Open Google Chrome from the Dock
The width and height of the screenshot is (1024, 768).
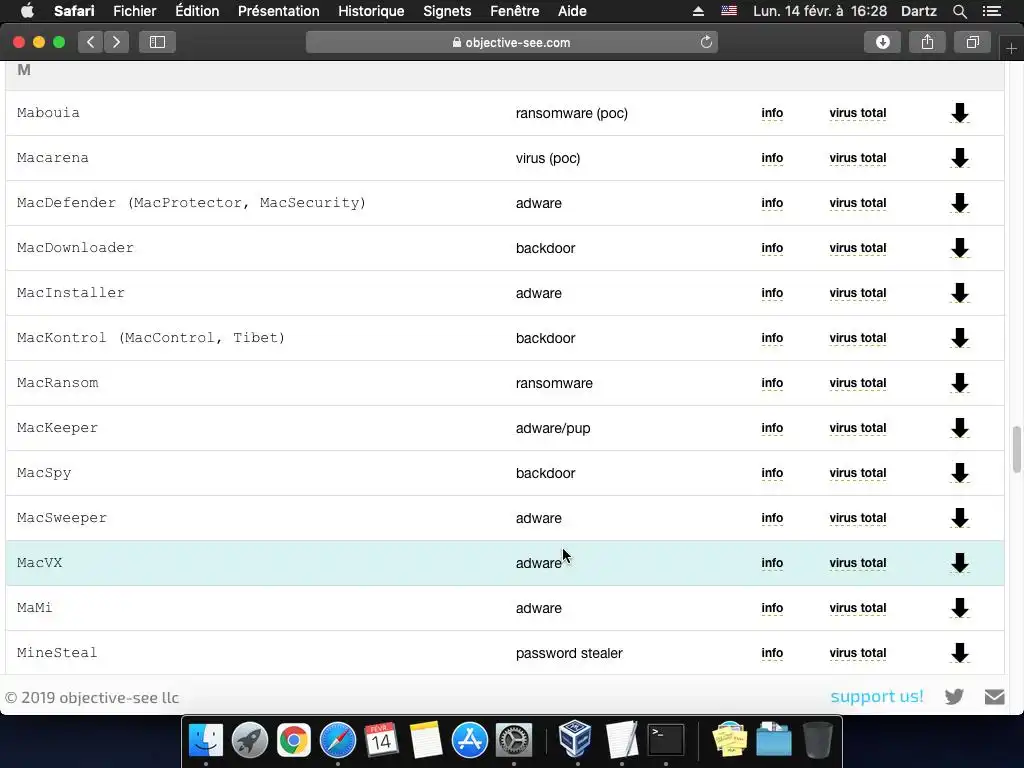[294, 741]
